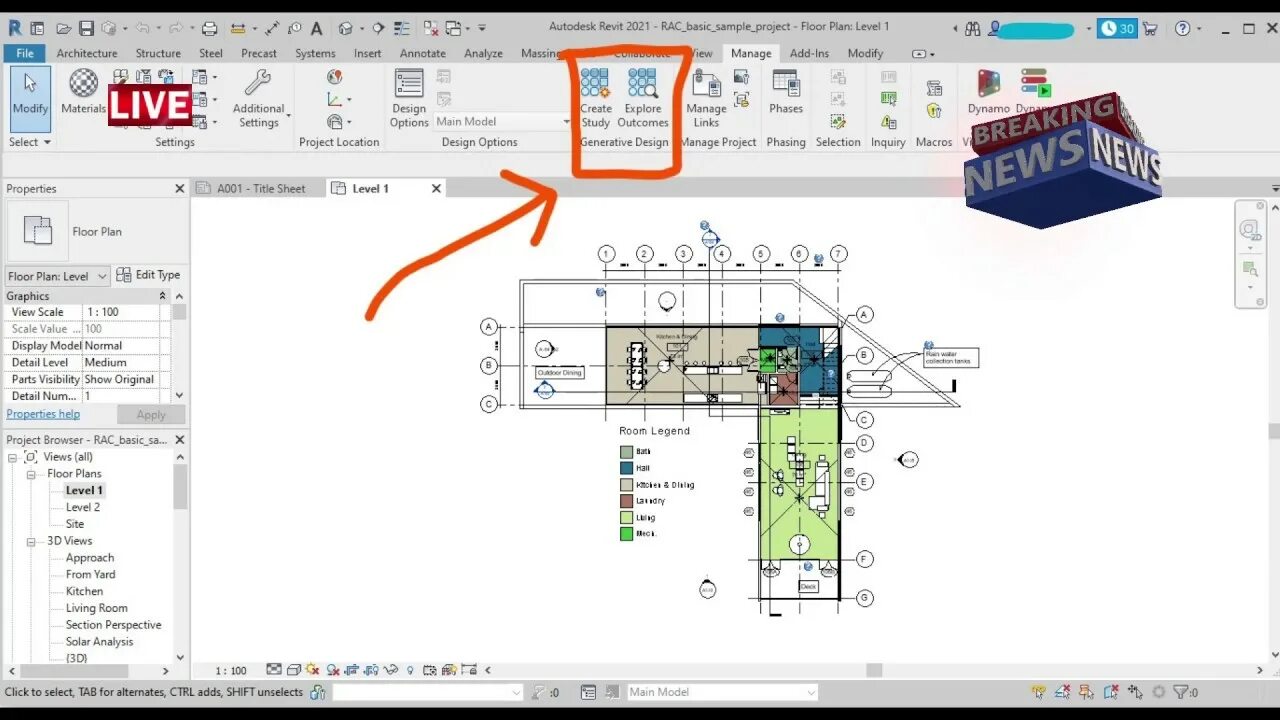The image size is (1280, 720).
Task: Select the Site floor plan
Action: 75,524
